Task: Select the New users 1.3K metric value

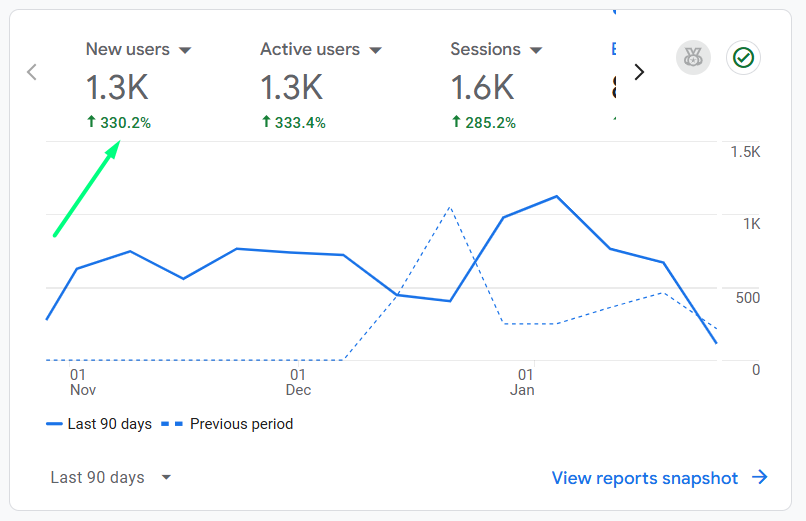Action: [117, 88]
